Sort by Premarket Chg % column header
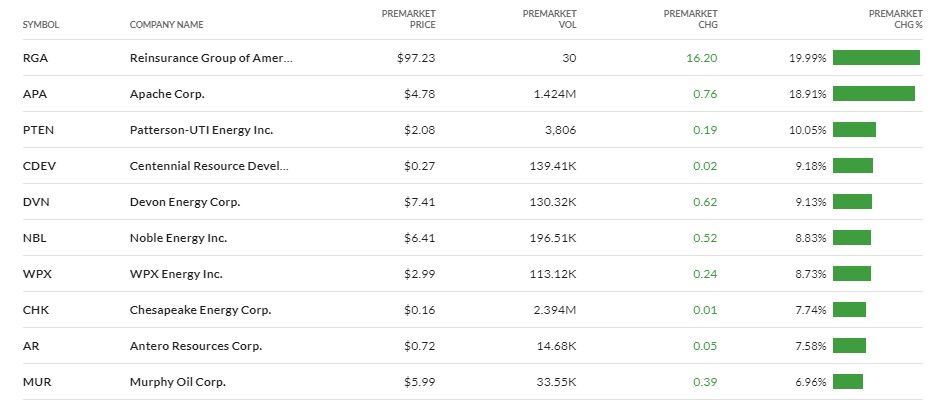Viewport: 934px width, 411px height. coord(895,18)
